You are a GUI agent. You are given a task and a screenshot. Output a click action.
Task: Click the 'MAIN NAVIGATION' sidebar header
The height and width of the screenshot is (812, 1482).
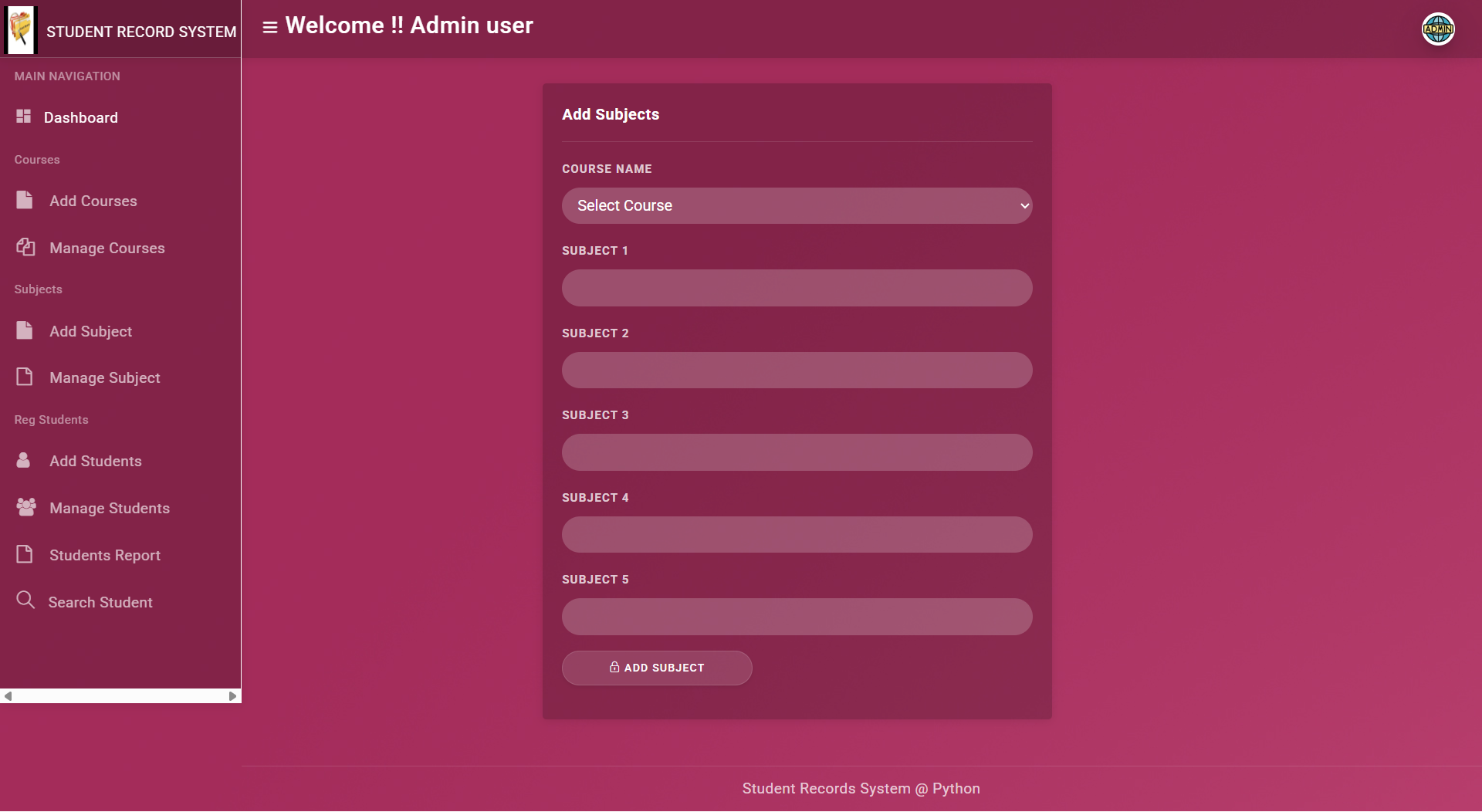67,76
